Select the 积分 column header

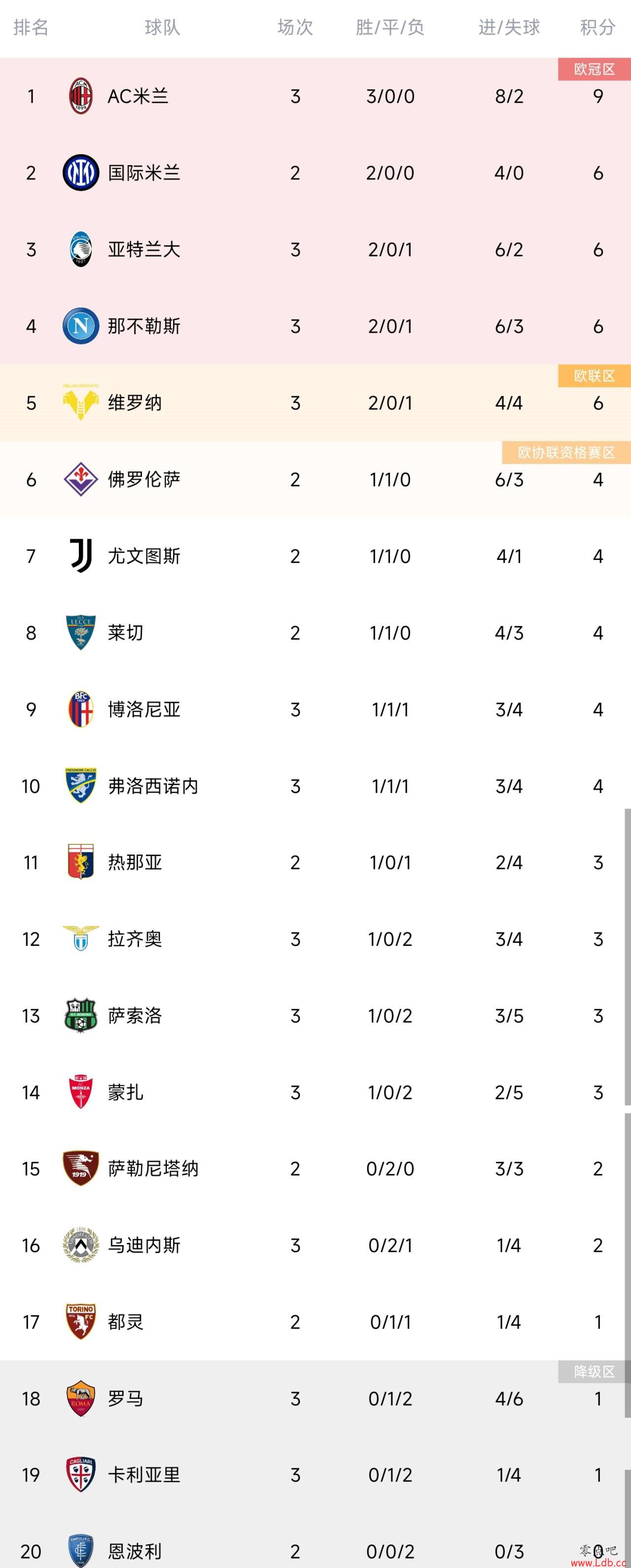[x=597, y=28]
